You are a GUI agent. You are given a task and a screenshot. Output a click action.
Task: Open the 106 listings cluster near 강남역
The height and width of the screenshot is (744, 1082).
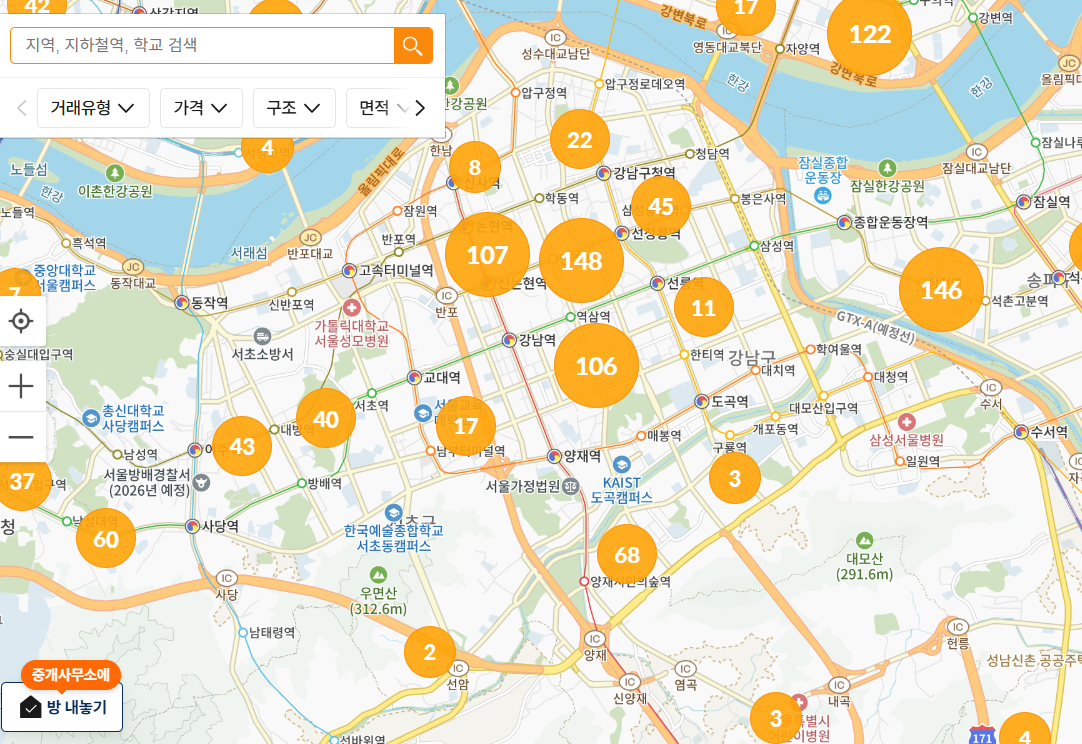tap(596, 365)
